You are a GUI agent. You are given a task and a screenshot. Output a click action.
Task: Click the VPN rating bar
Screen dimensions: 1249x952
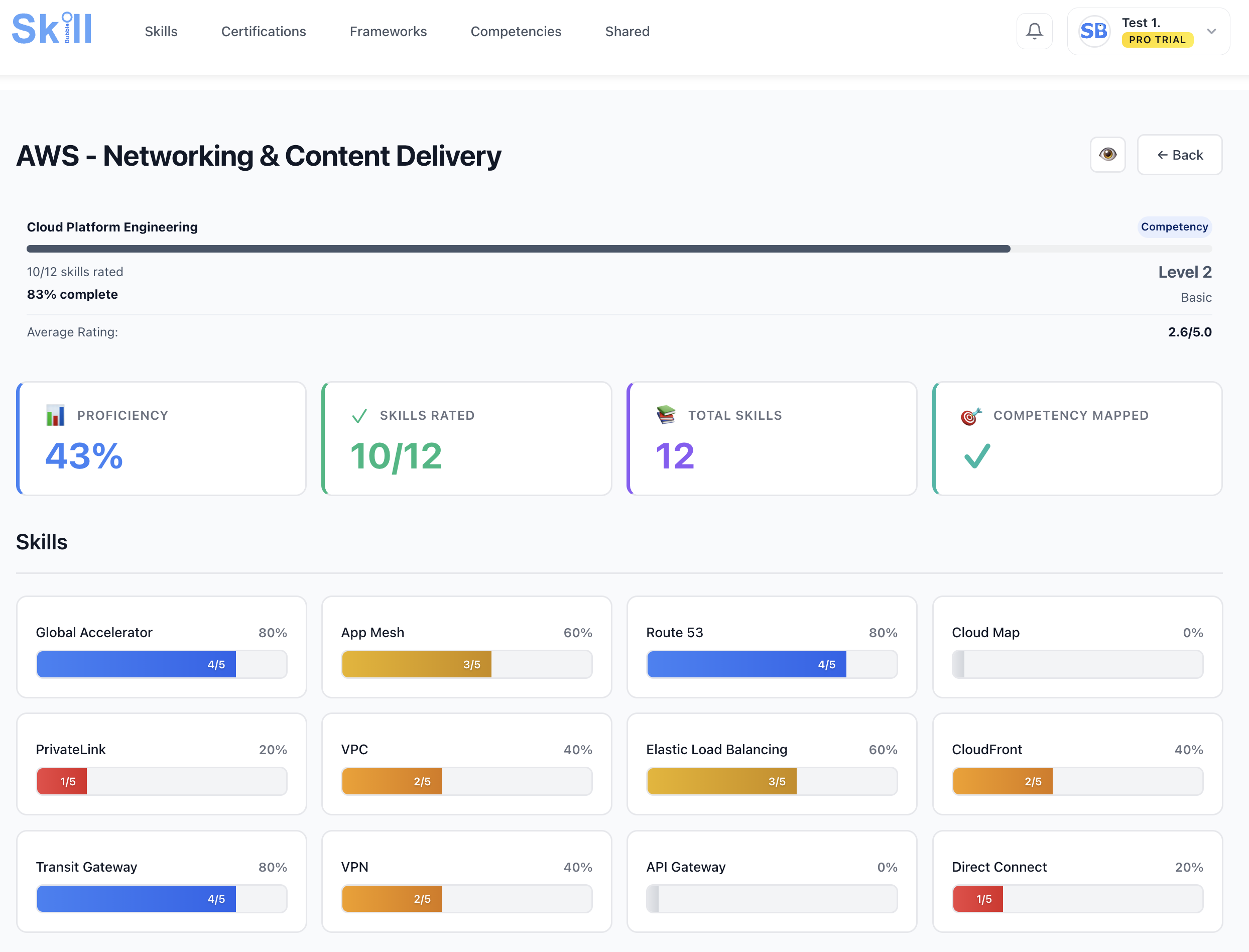pos(467,899)
